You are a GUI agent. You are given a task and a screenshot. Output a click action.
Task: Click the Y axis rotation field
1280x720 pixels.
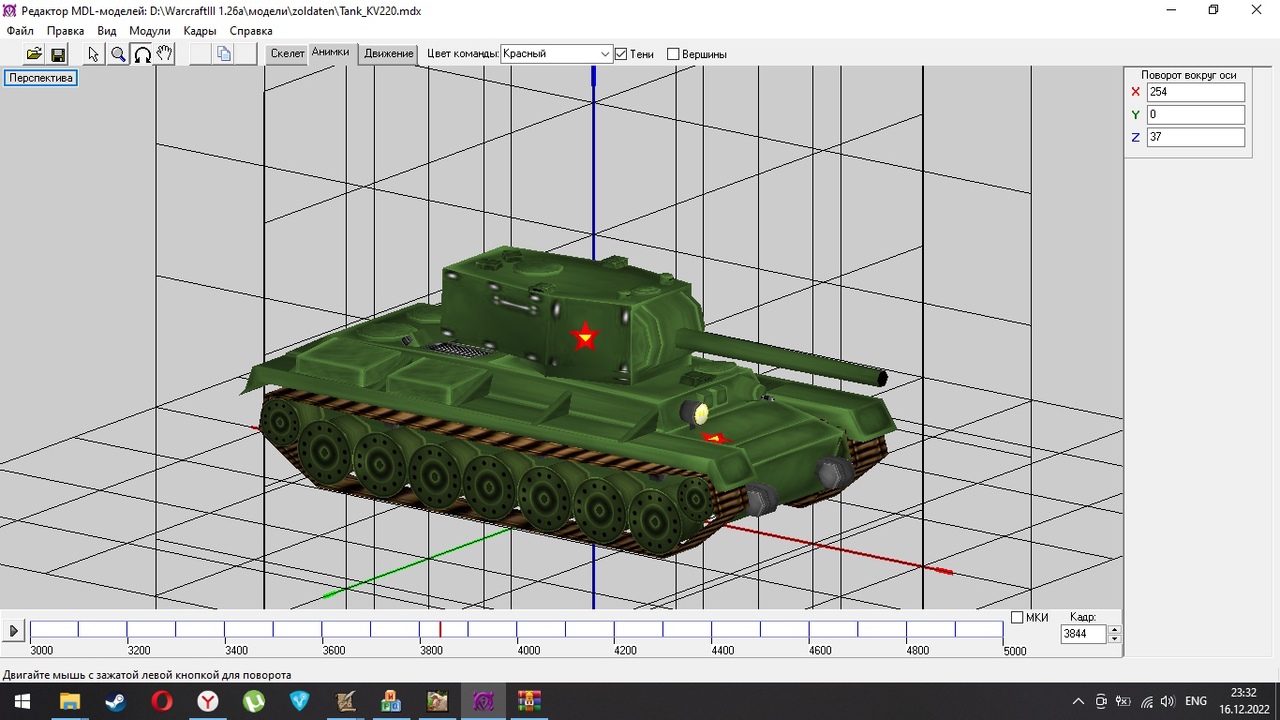tap(1196, 115)
